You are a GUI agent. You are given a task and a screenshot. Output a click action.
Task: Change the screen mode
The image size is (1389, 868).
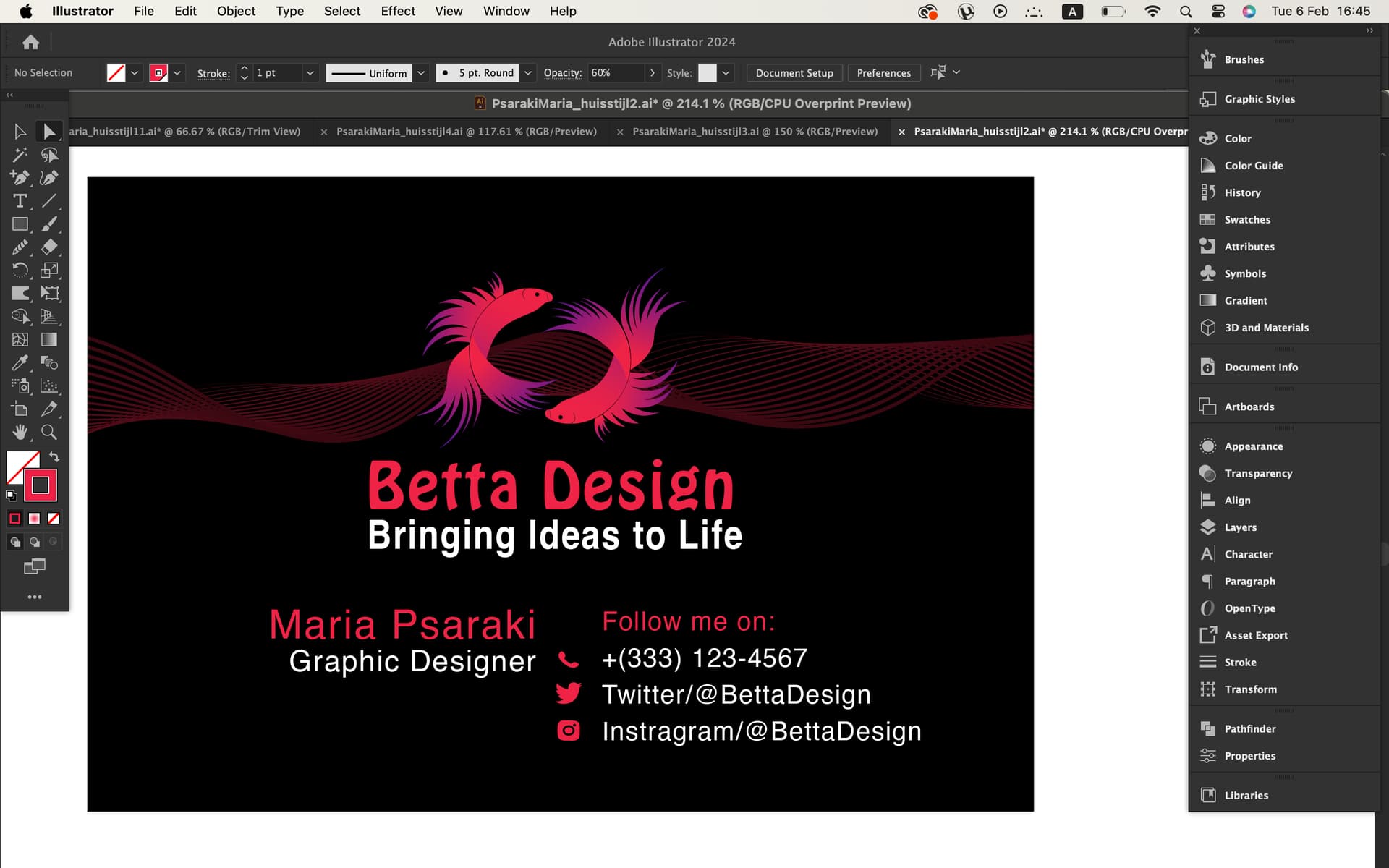pos(34,566)
